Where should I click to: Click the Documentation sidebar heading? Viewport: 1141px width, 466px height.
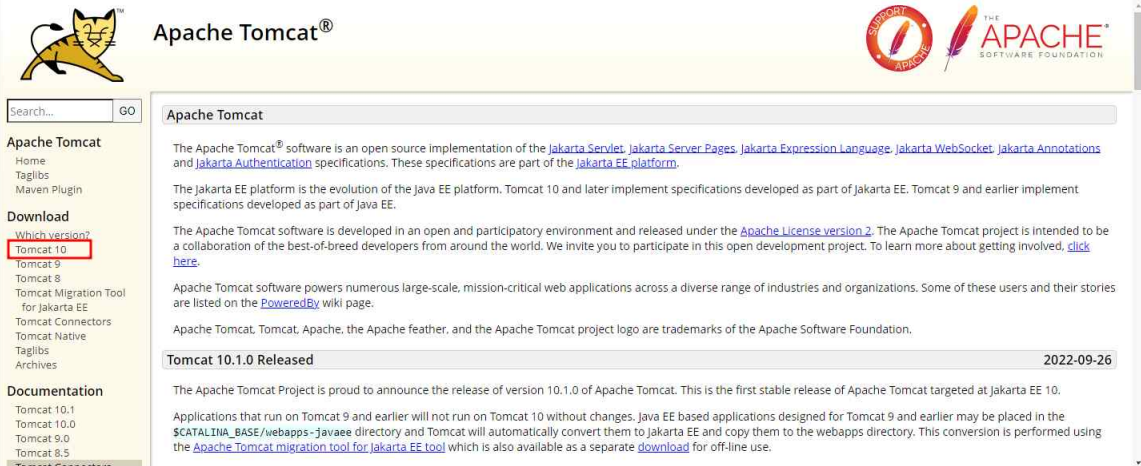[x=55, y=391]
